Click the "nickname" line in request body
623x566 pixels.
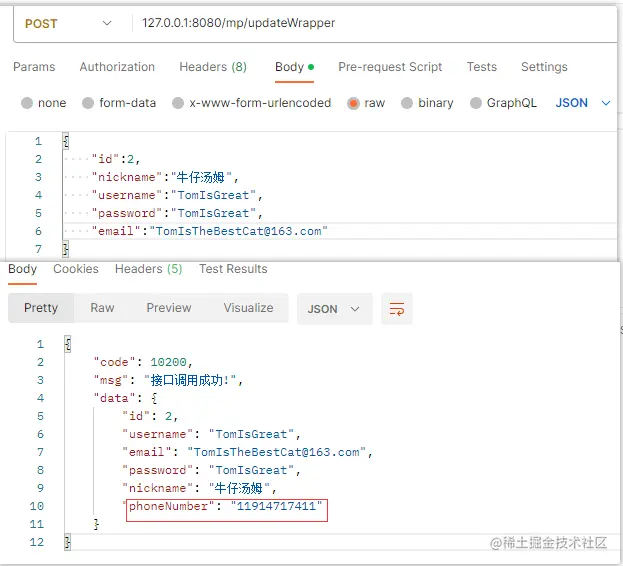click(x=165, y=177)
